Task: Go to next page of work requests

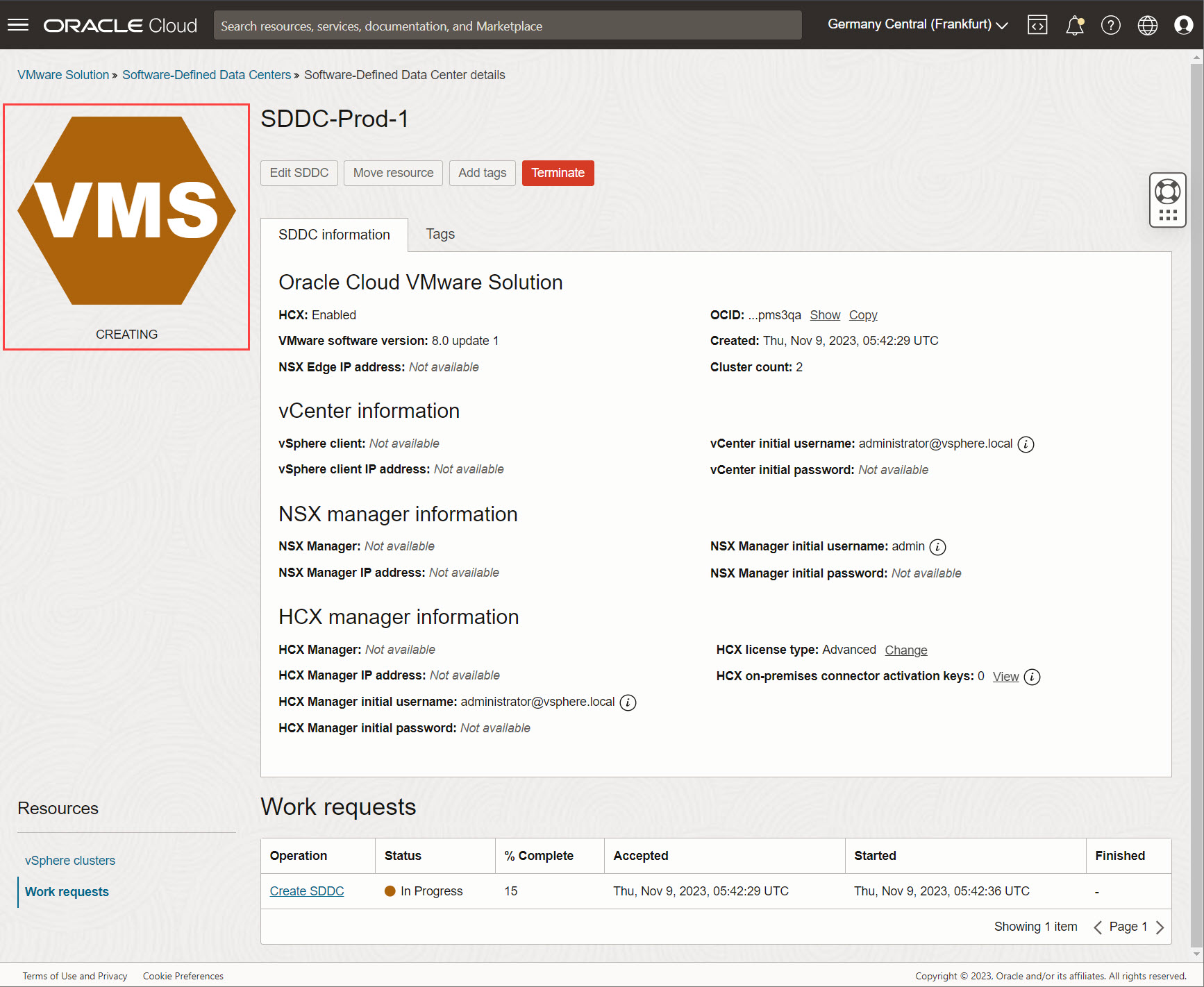Action: point(1160,927)
